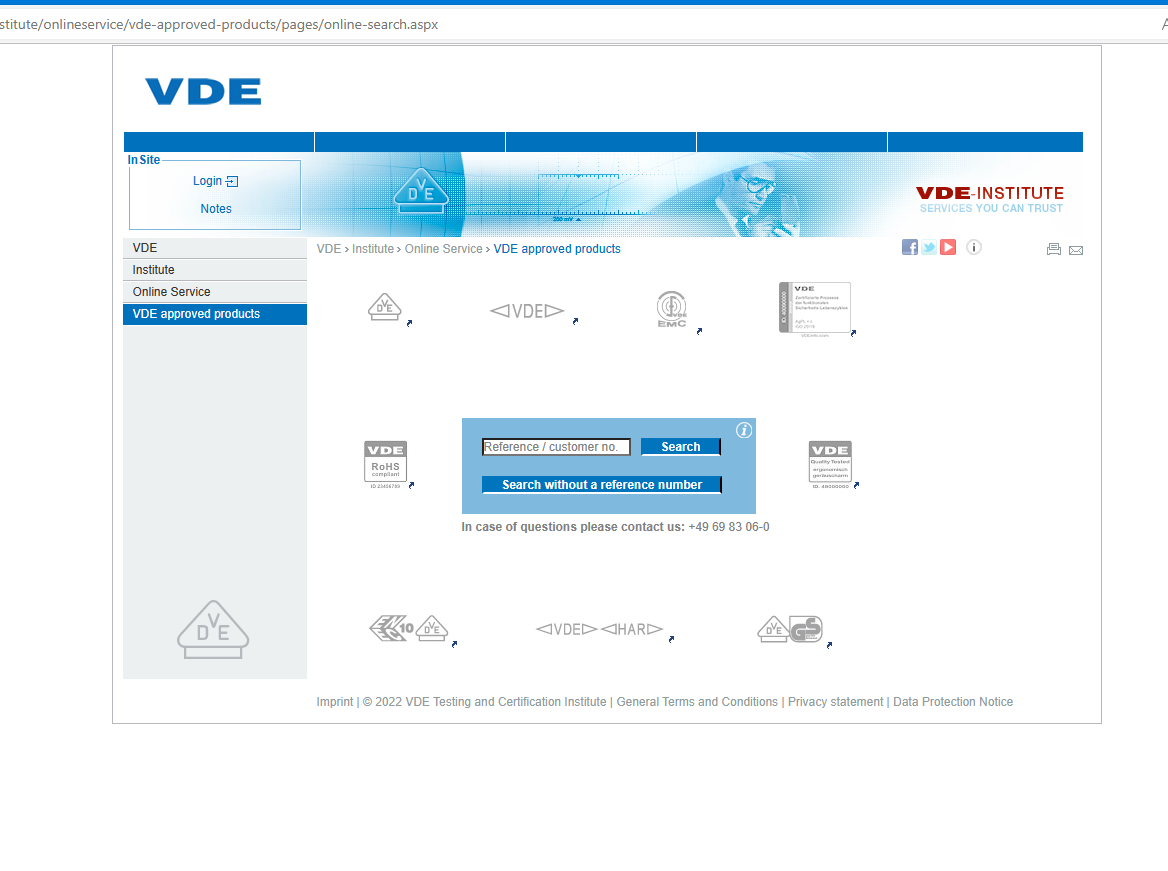
Task: Open the Imprint footer link
Action: [x=334, y=702]
